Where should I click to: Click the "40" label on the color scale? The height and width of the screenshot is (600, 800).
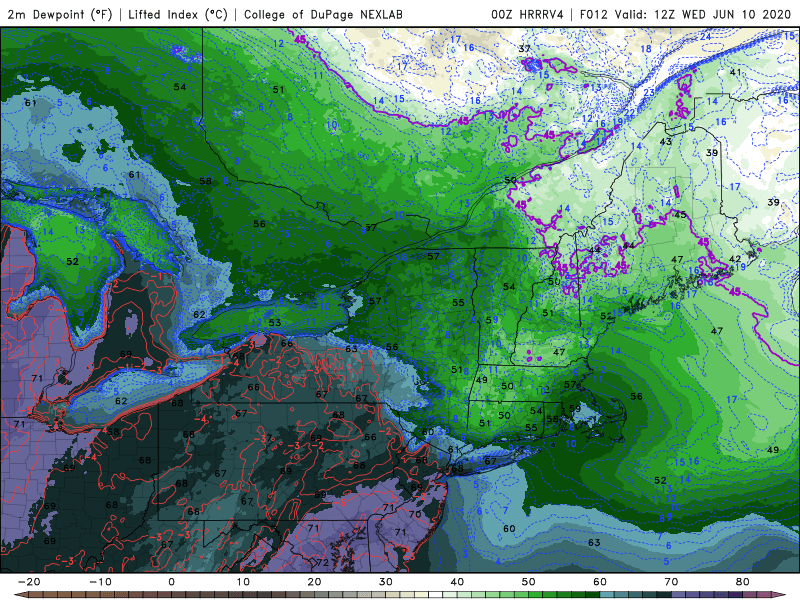[457, 582]
